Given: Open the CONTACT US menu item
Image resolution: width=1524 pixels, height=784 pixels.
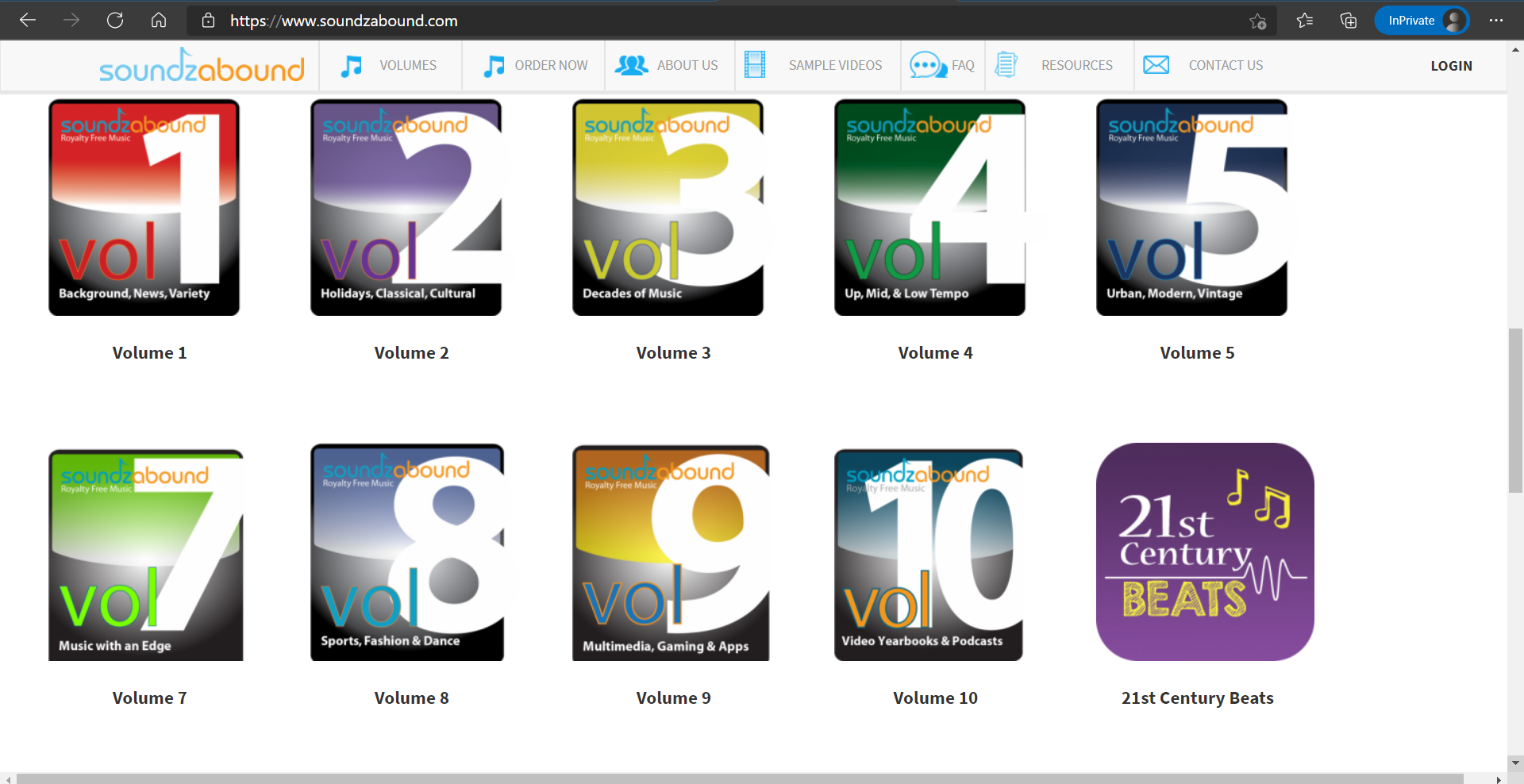Looking at the screenshot, I should click(1226, 66).
